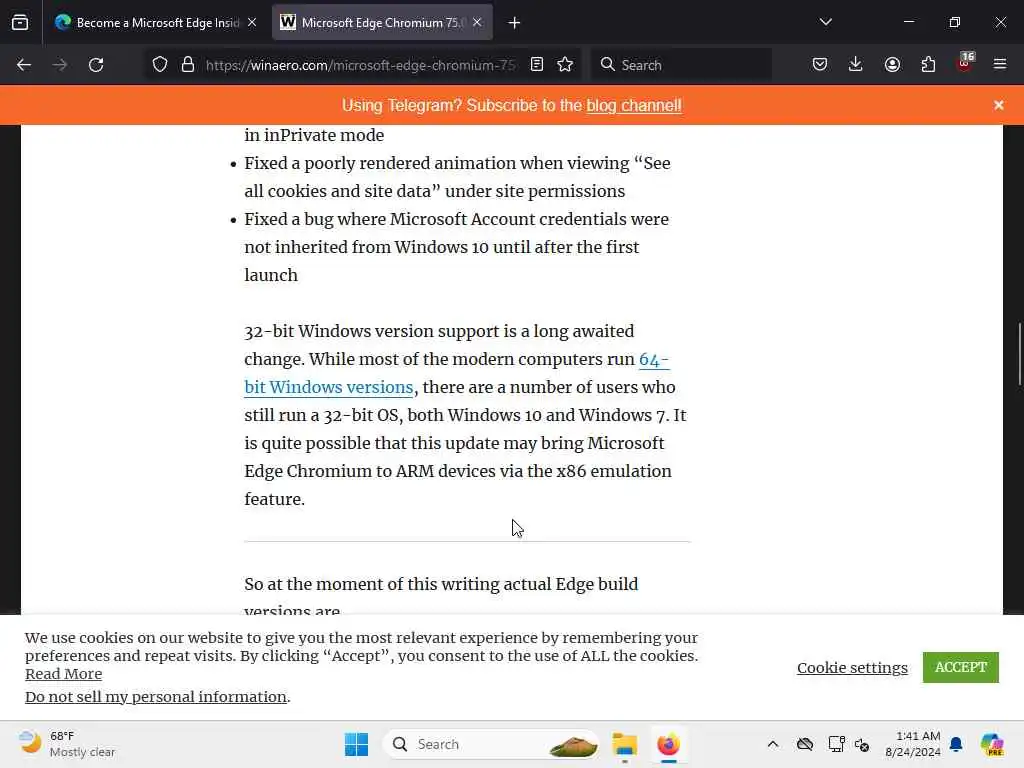Bookmark this page with star icon

click(565, 65)
